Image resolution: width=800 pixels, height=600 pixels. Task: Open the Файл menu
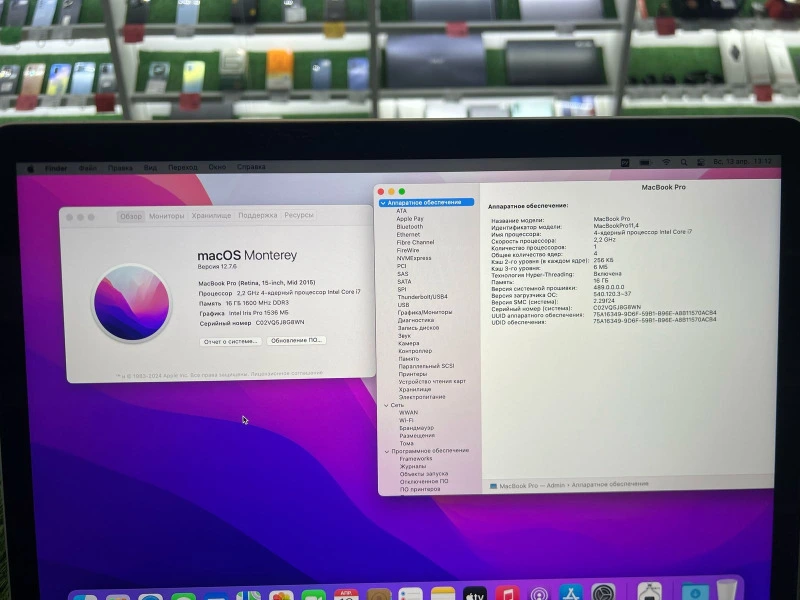(x=88, y=168)
